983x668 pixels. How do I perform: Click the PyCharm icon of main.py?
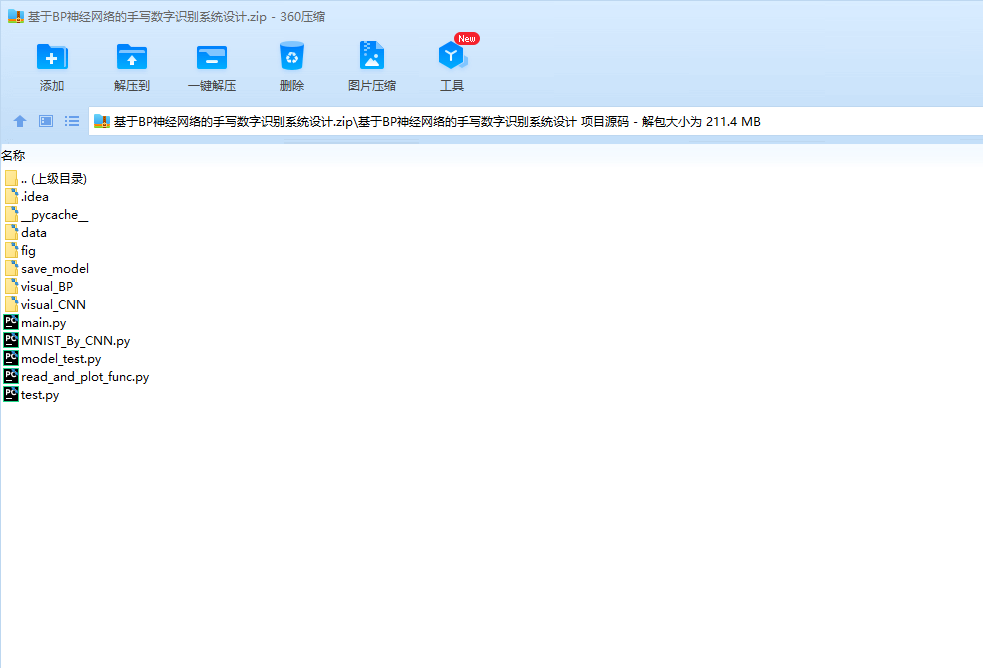[11, 322]
